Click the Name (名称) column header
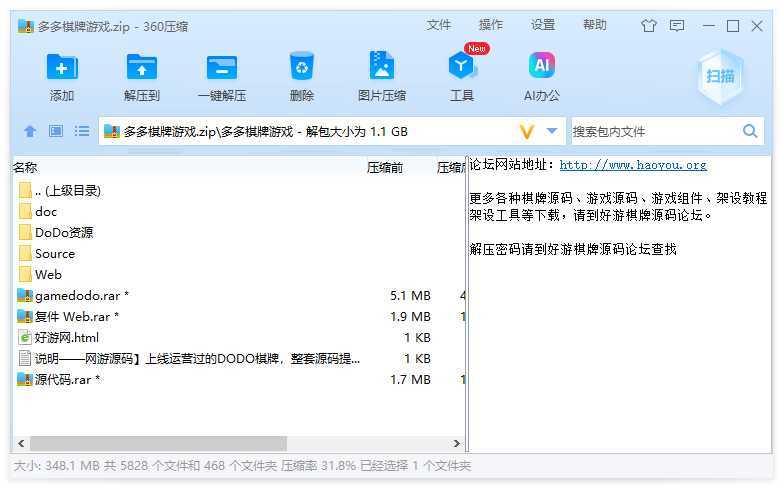The image size is (783, 488). click(26, 168)
